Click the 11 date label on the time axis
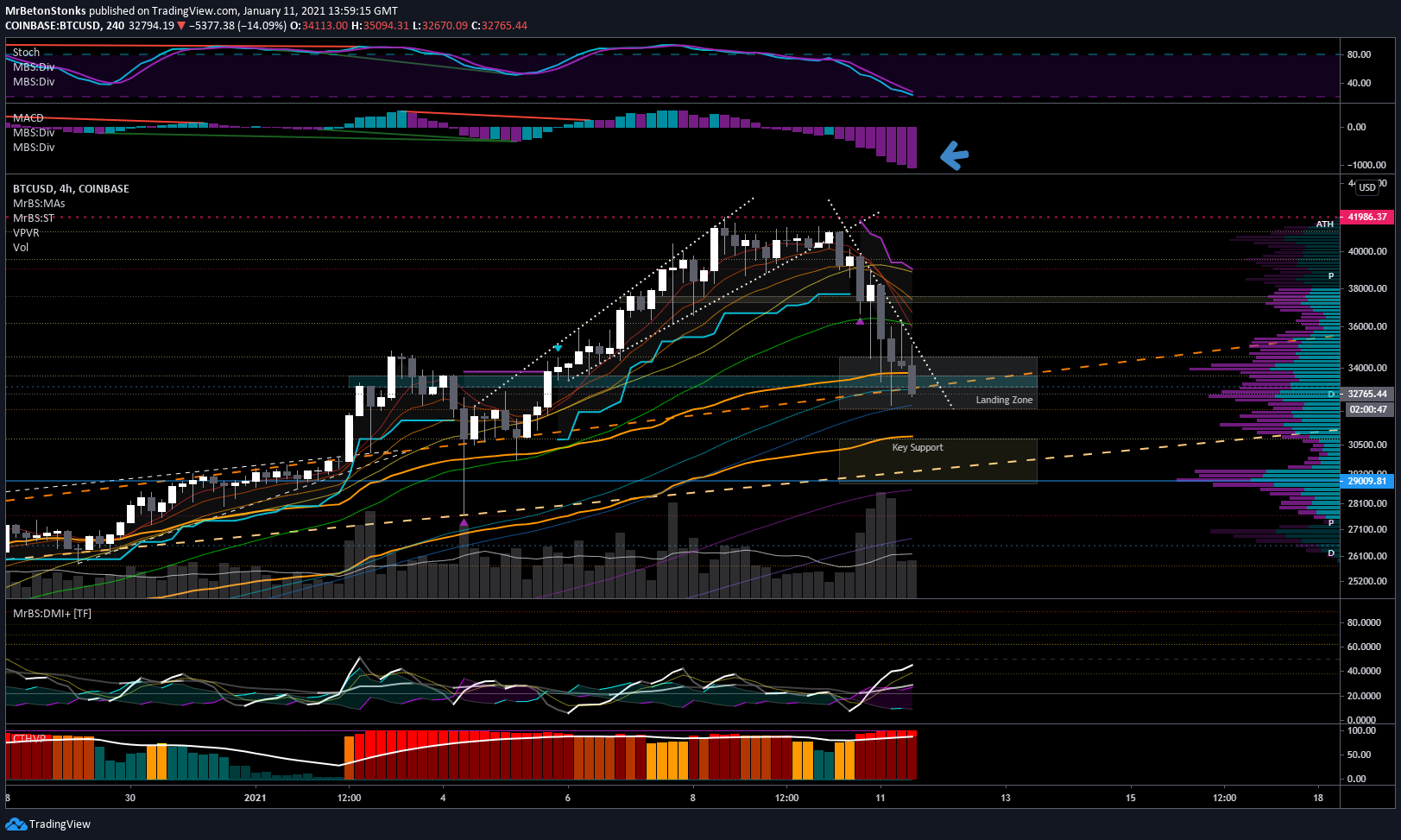Image resolution: width=1401 pixels, height=840 pixels. coord(880,798)
